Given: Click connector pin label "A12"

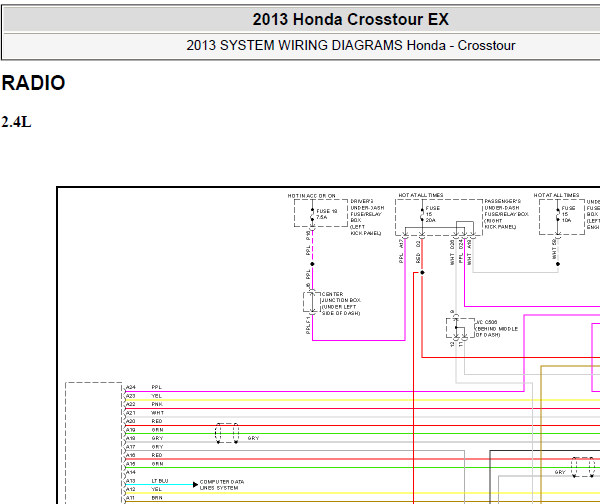Looking at the screenshot, I should click(131, 489).
